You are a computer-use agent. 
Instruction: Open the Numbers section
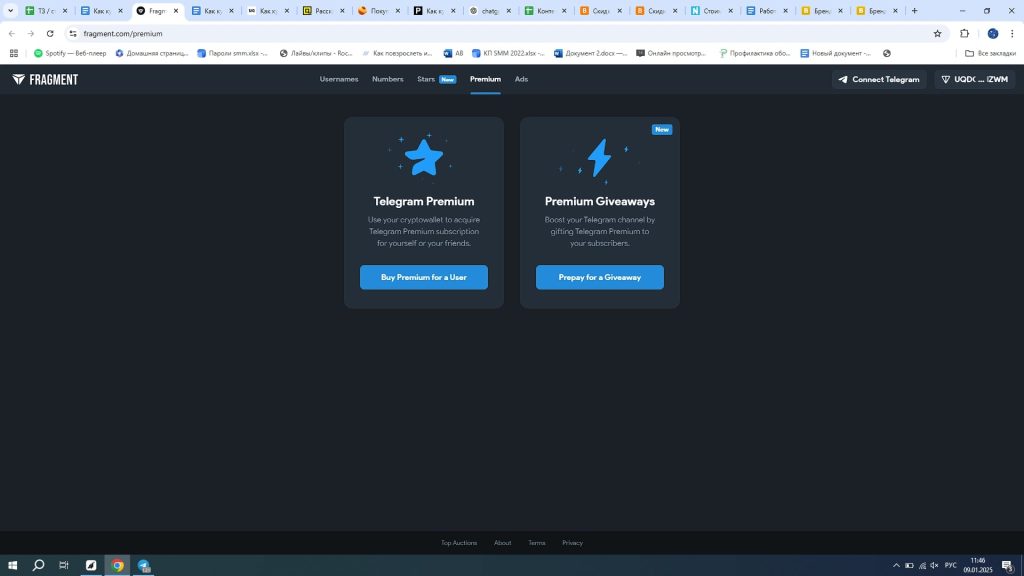(x=388, y=79)
